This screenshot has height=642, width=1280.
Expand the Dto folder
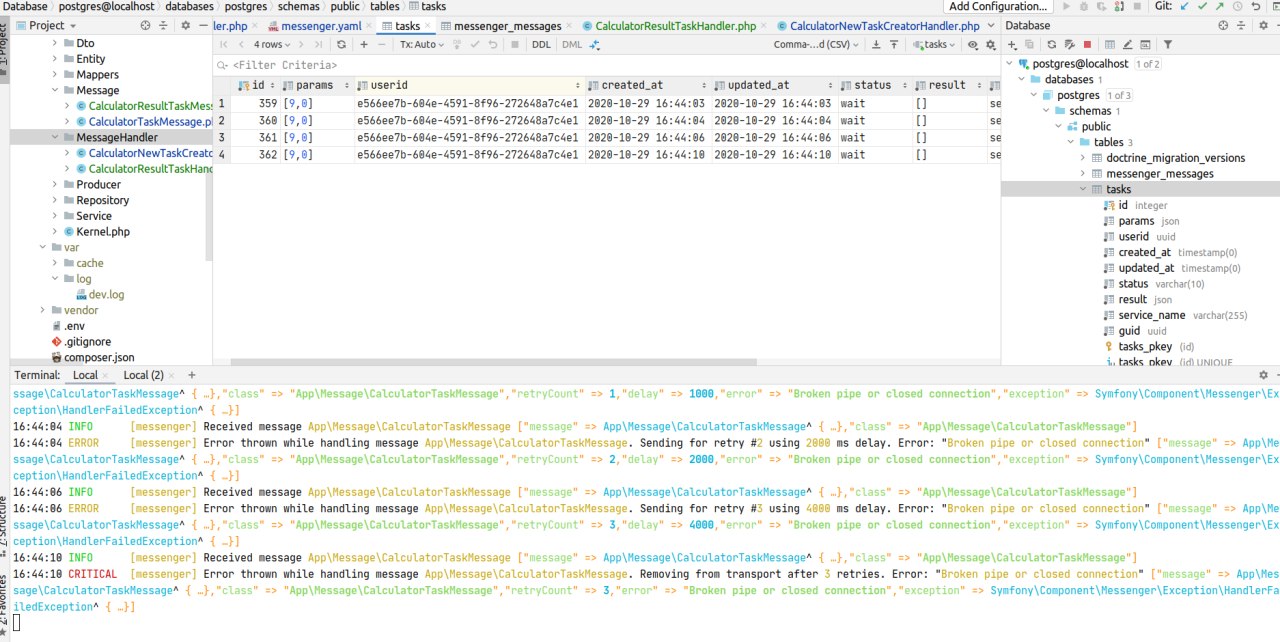56,43
